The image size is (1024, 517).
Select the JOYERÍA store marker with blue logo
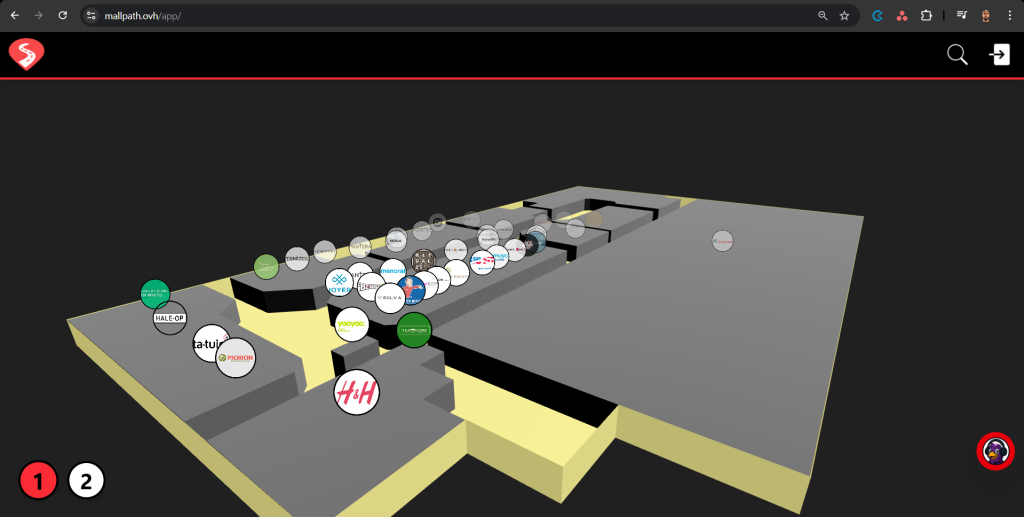tap(339, 283)
